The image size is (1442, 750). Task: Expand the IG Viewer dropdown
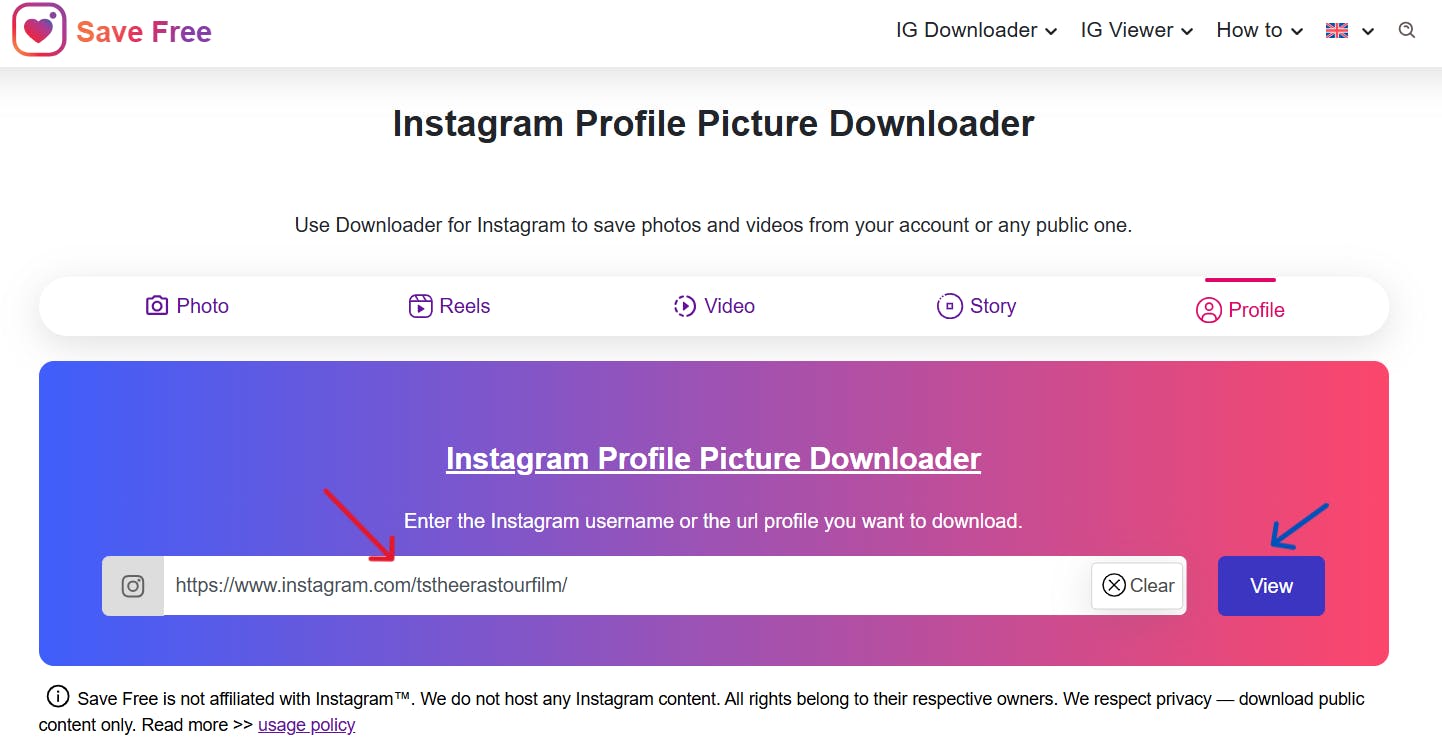[x=1137, y=31]
